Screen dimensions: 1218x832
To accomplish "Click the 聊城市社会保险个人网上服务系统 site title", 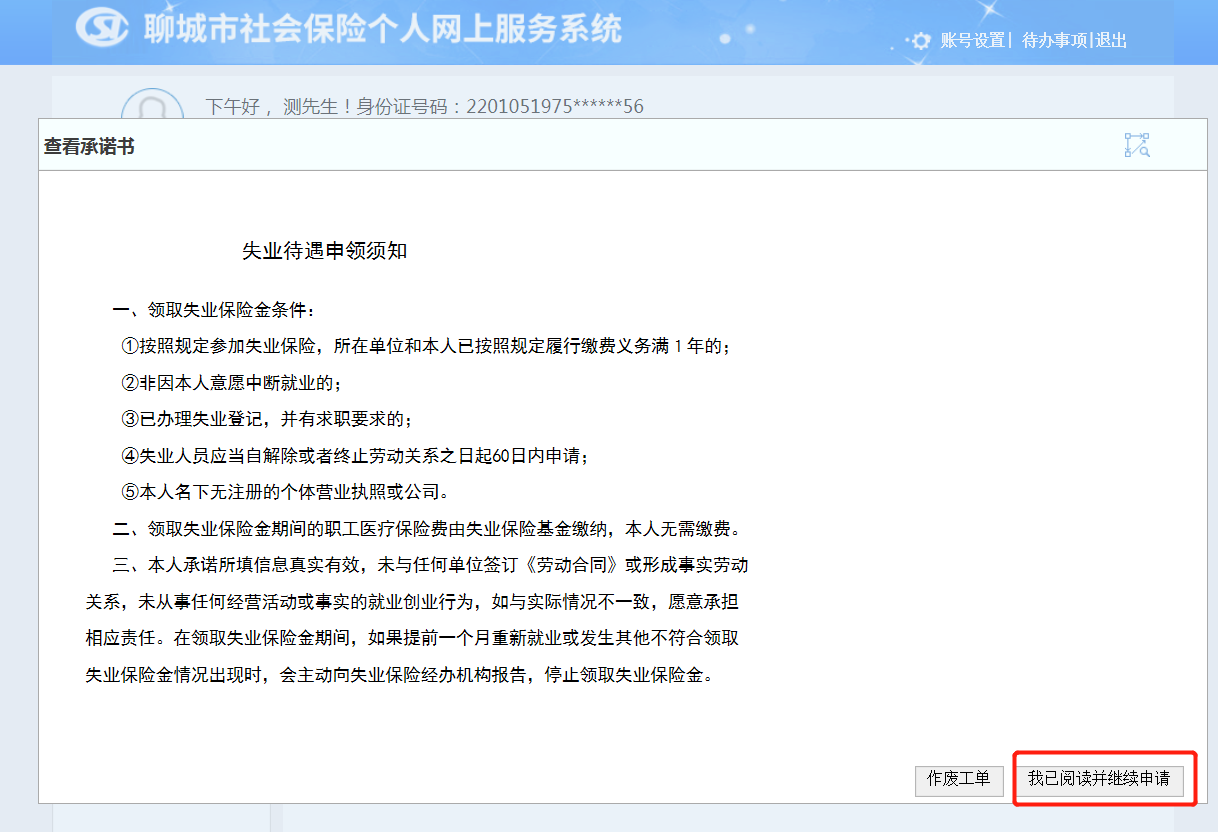I will pos(382,29).
